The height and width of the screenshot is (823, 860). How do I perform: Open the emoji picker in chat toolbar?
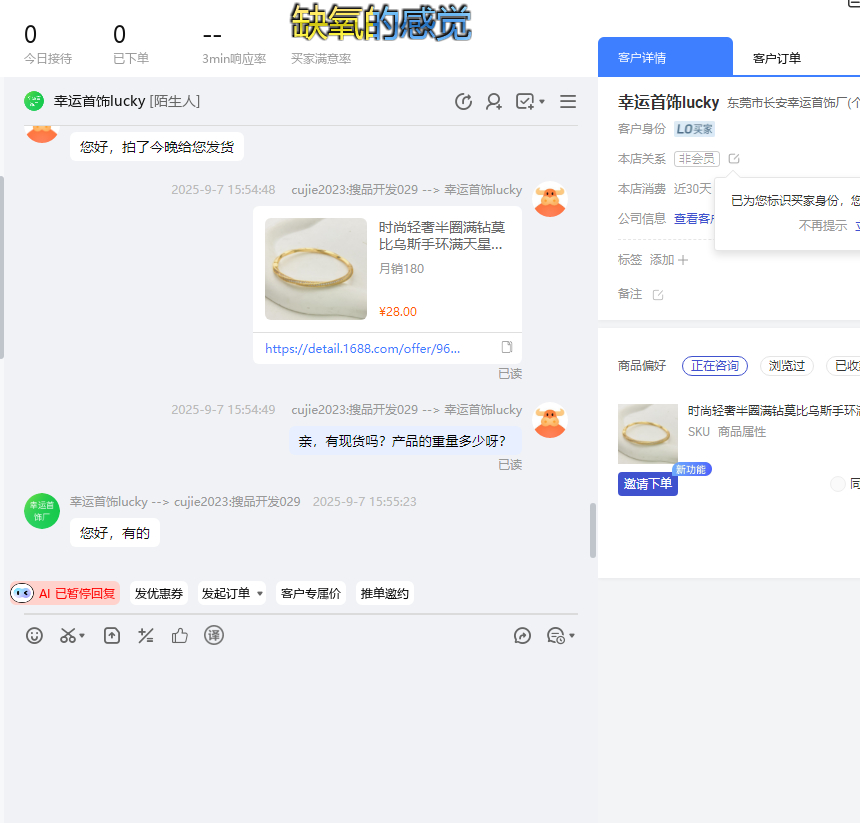tap(35, 635)
